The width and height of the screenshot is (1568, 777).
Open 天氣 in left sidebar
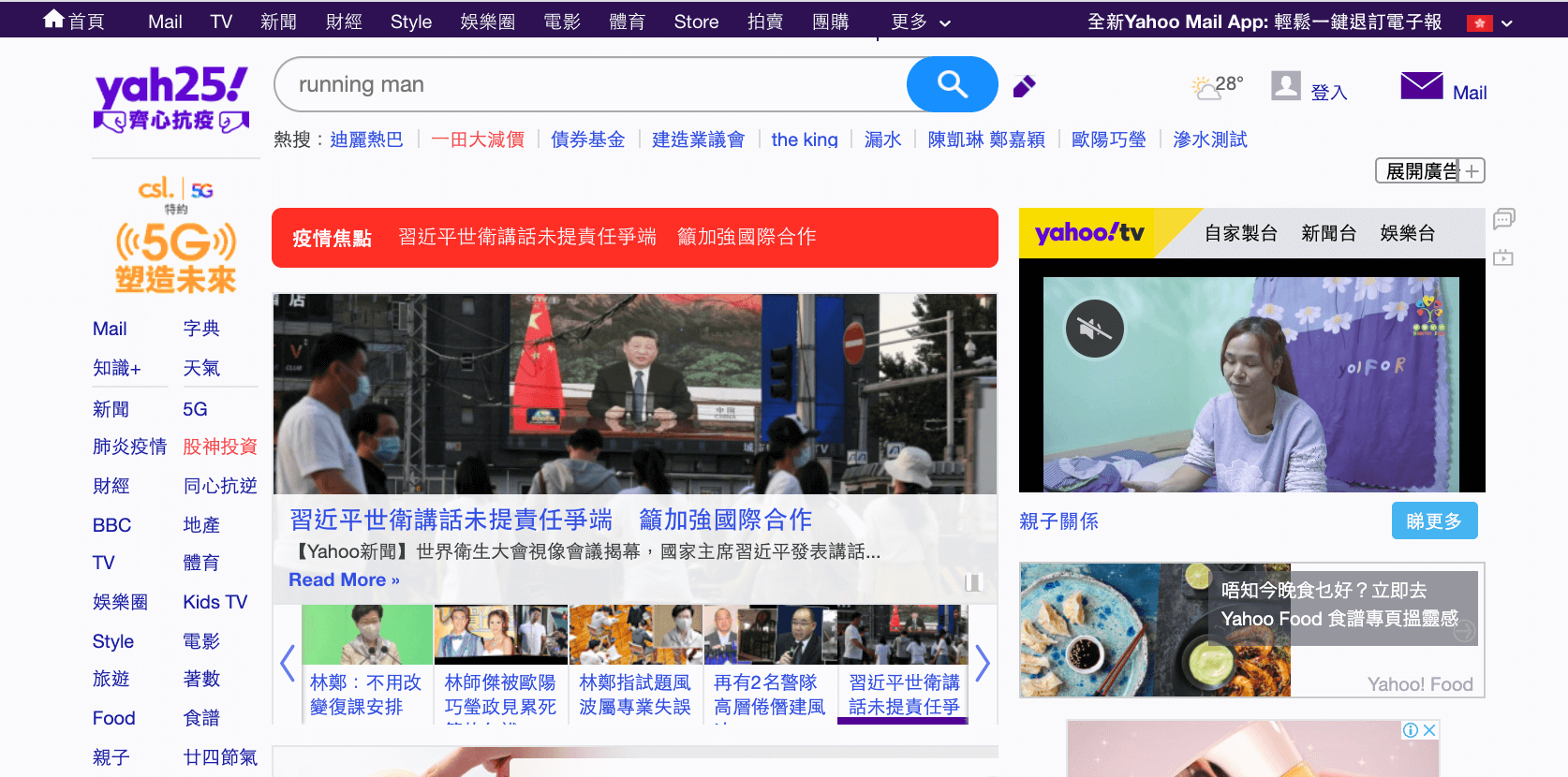tap(201, 368)
